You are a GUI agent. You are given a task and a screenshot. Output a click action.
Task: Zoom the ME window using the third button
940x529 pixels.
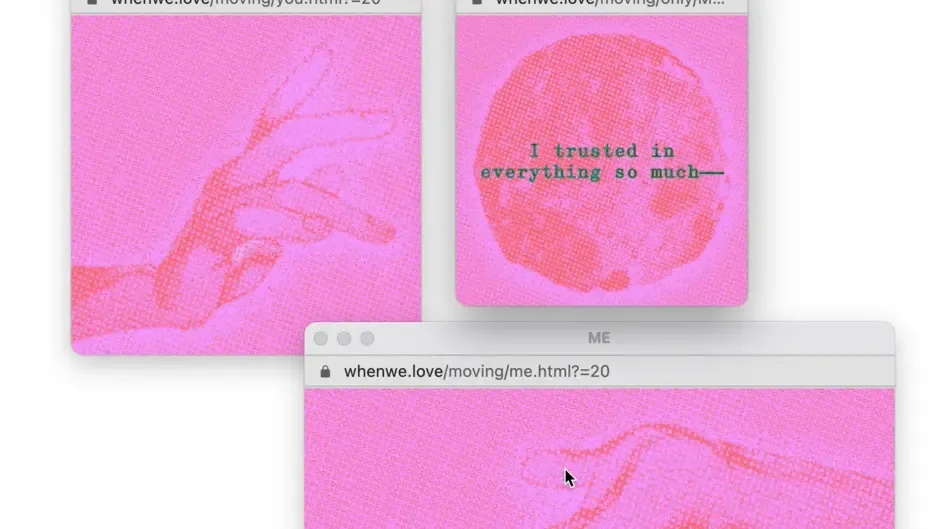pyautogui.click(x=367, y=339)
